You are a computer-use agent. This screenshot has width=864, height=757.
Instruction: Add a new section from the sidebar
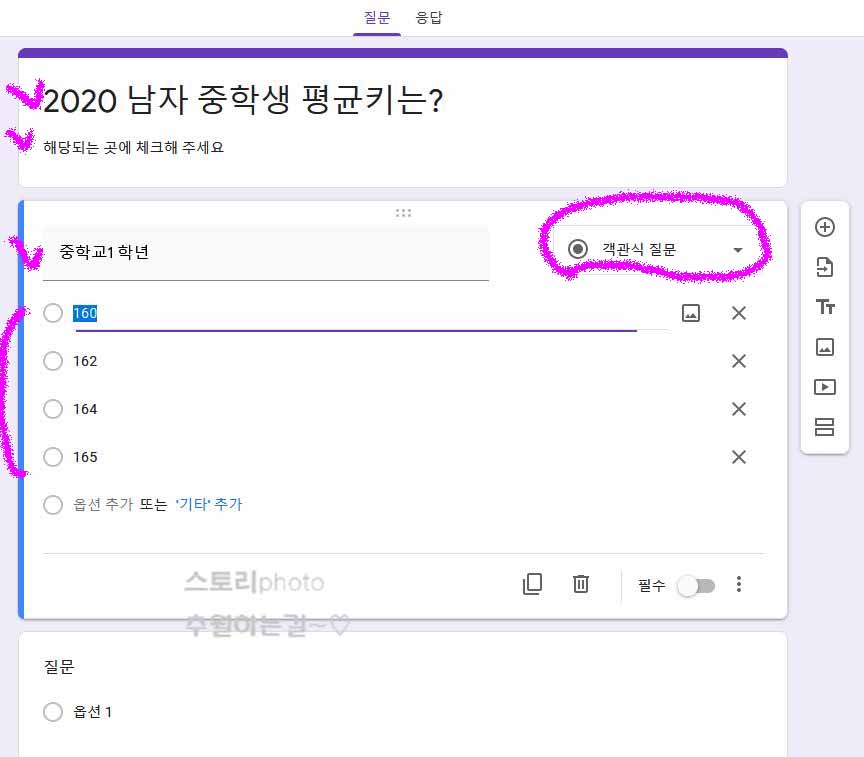pyautogui.click(x=824, y=426)
